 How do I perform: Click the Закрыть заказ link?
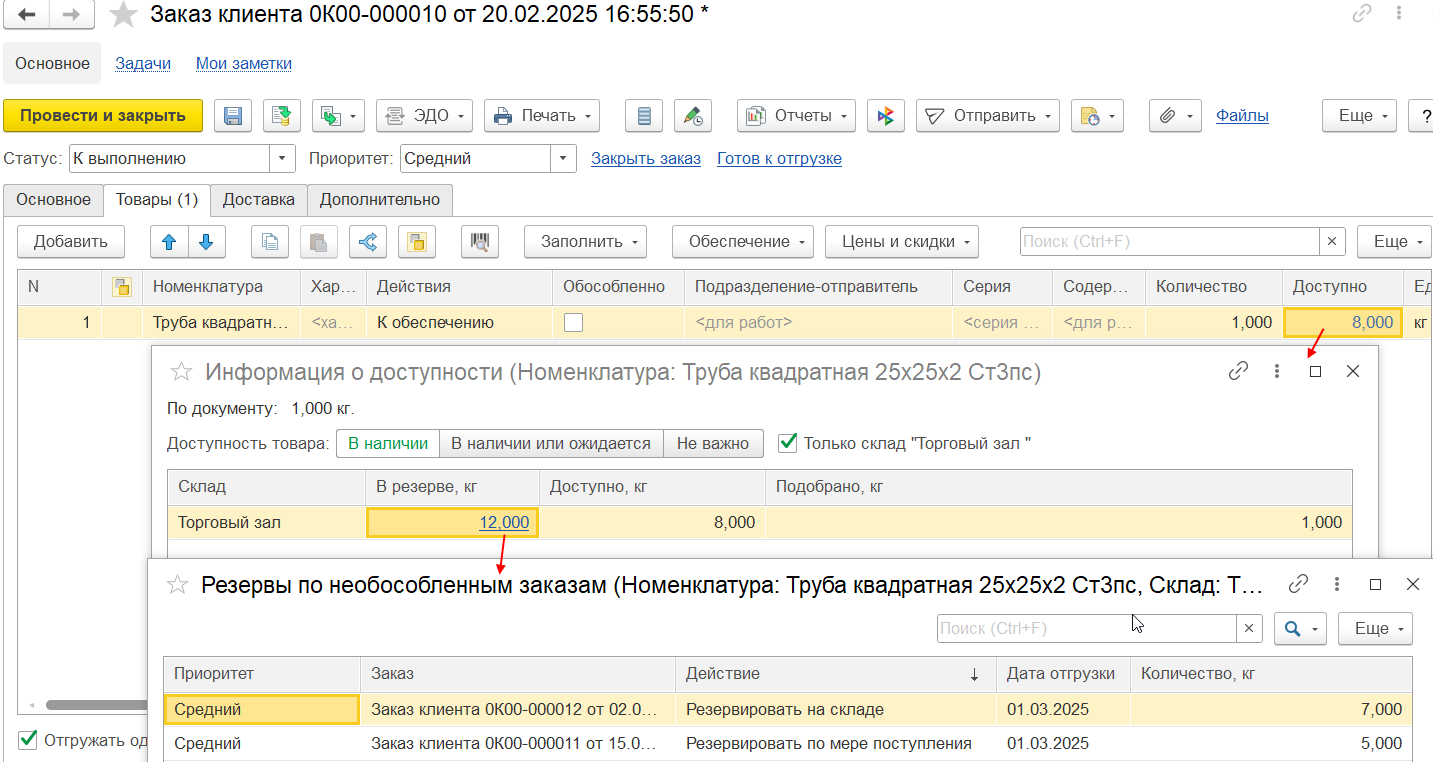pyautogui.click(x=645, y=159)
